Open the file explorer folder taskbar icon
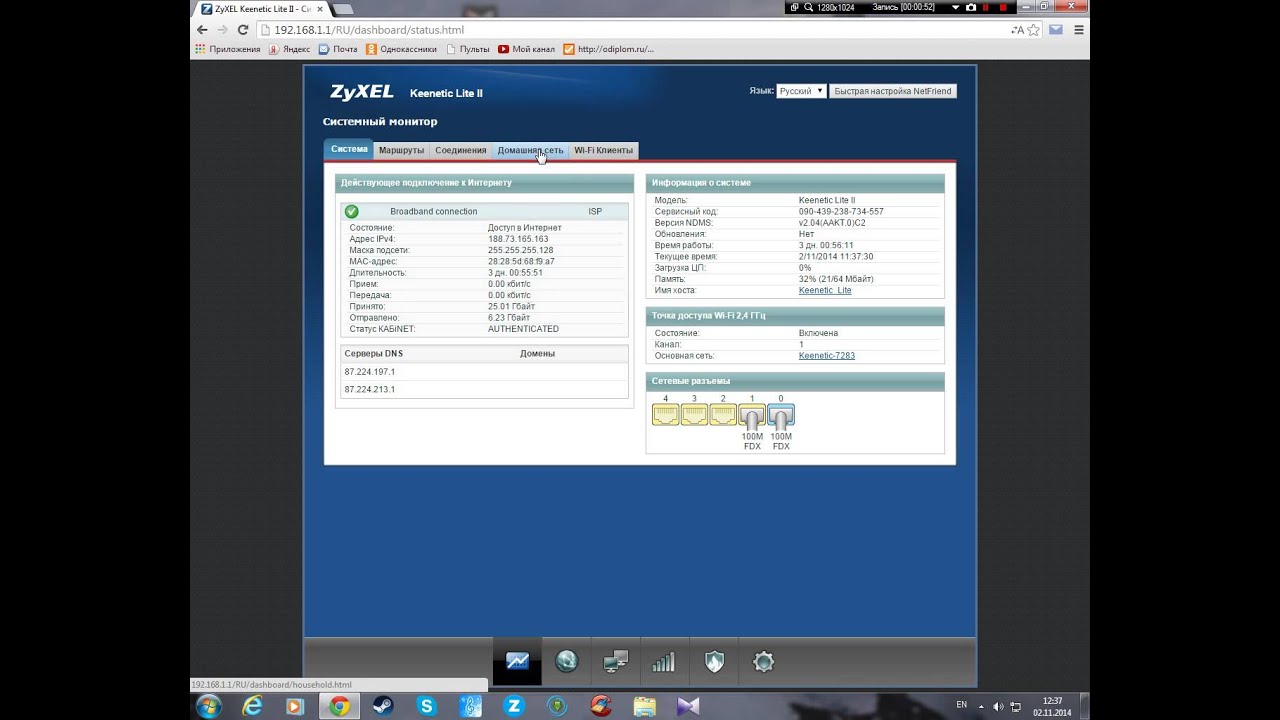 645,706
